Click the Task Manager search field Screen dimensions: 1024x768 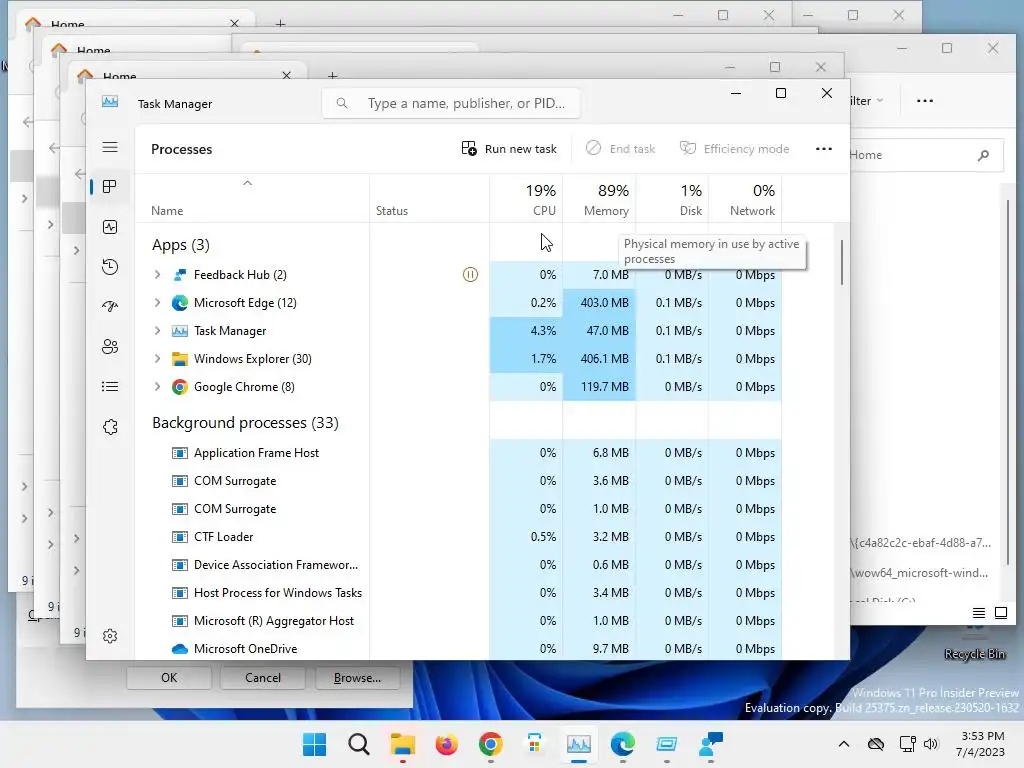(451, 103)
